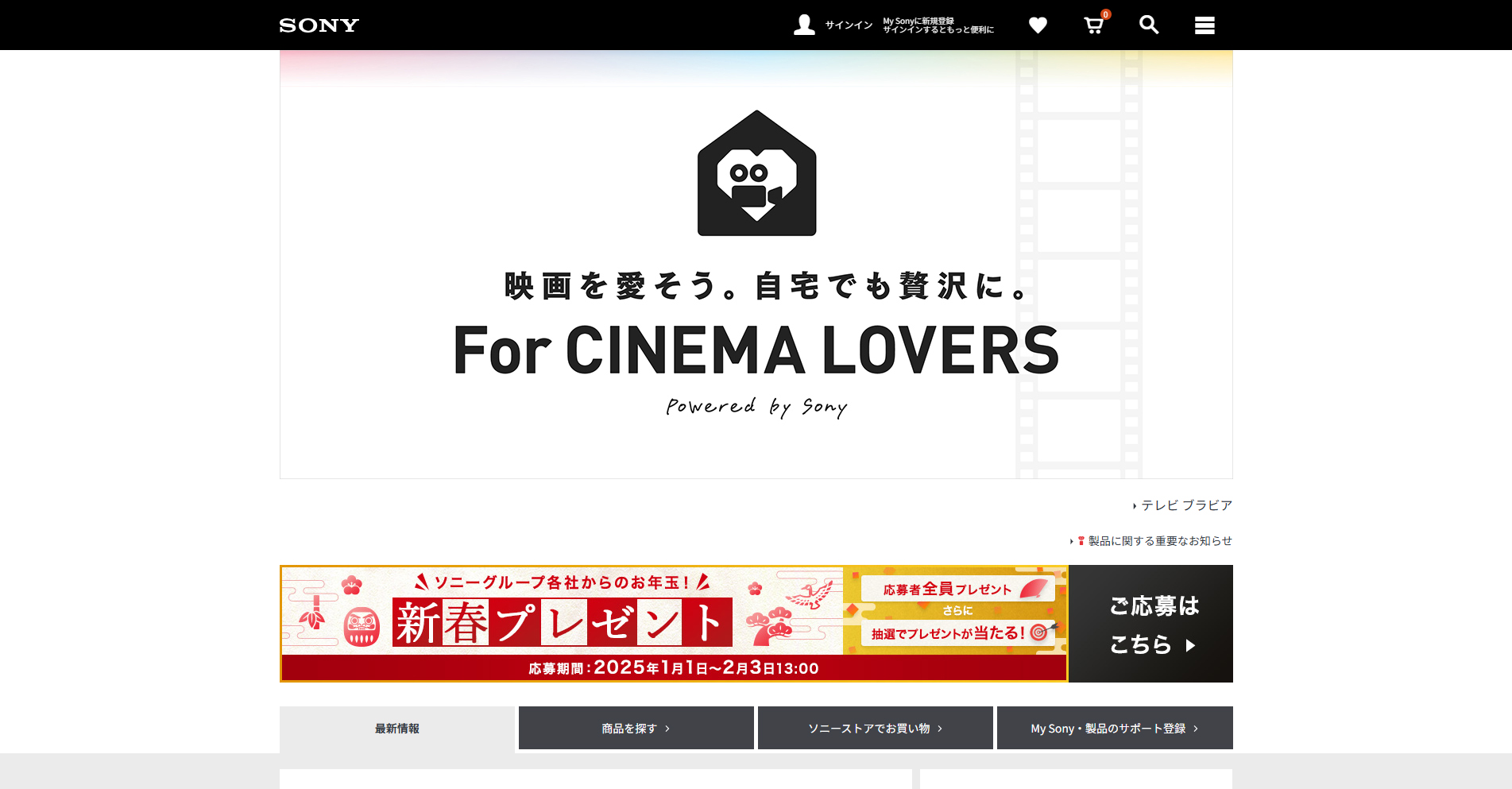Click the ご応募はこちら arrow chevron
Viewport: 1512px width, 789px height.
coord(1190,645)
